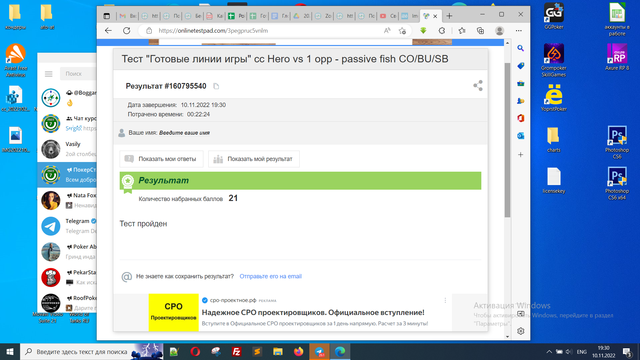The image size is (640, 360).
Task: Open the tab actions menu icon
Action: pyautogui.click(x=107, y=16)
